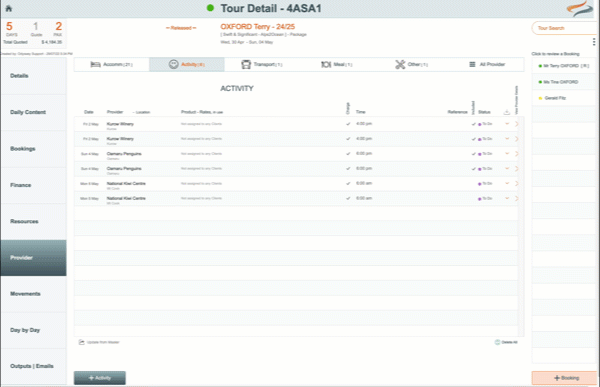Switch to the Accomm tab
This screenshot has height=387, width=600.
coord(111,64)
